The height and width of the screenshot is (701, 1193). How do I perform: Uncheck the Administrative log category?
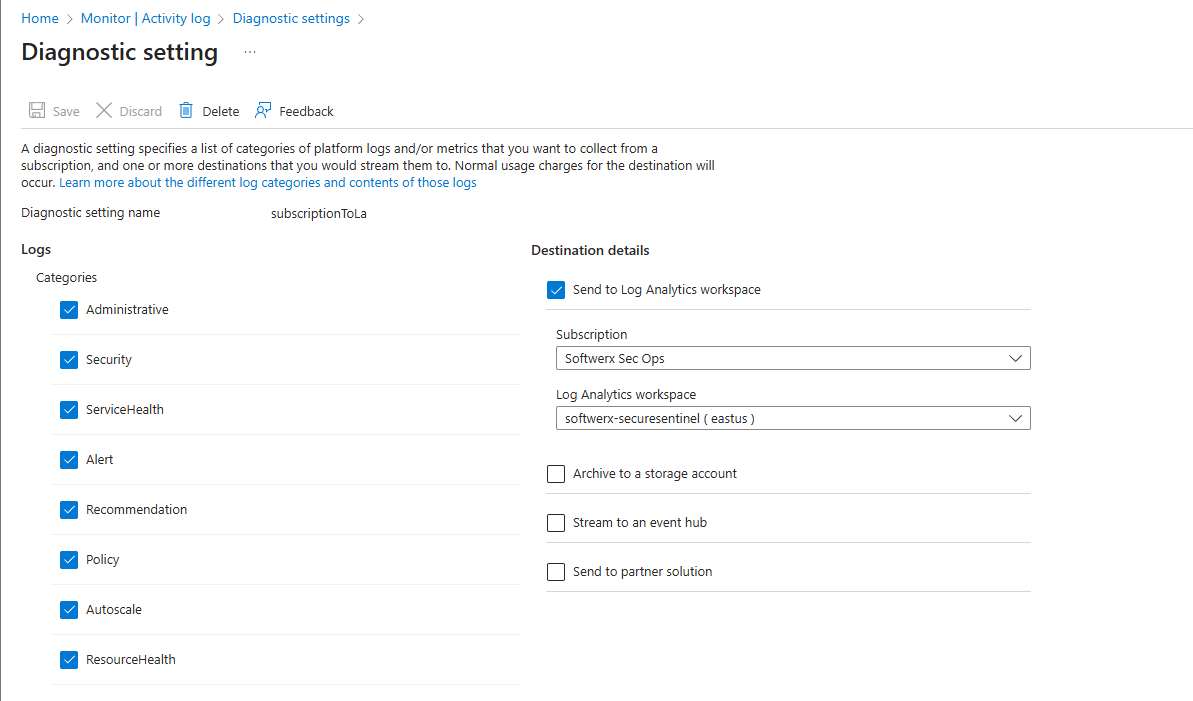pyautogui.click(x=69, y=310)
